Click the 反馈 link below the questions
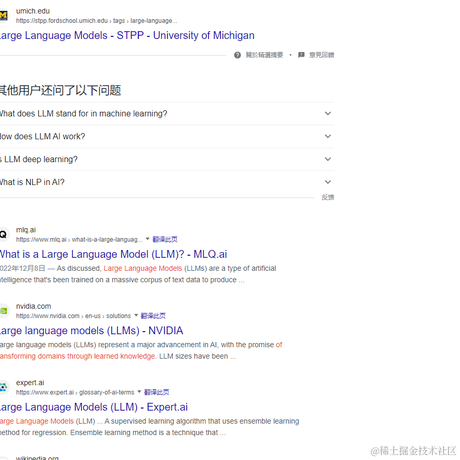460x460 pixels. pos(328,197)
